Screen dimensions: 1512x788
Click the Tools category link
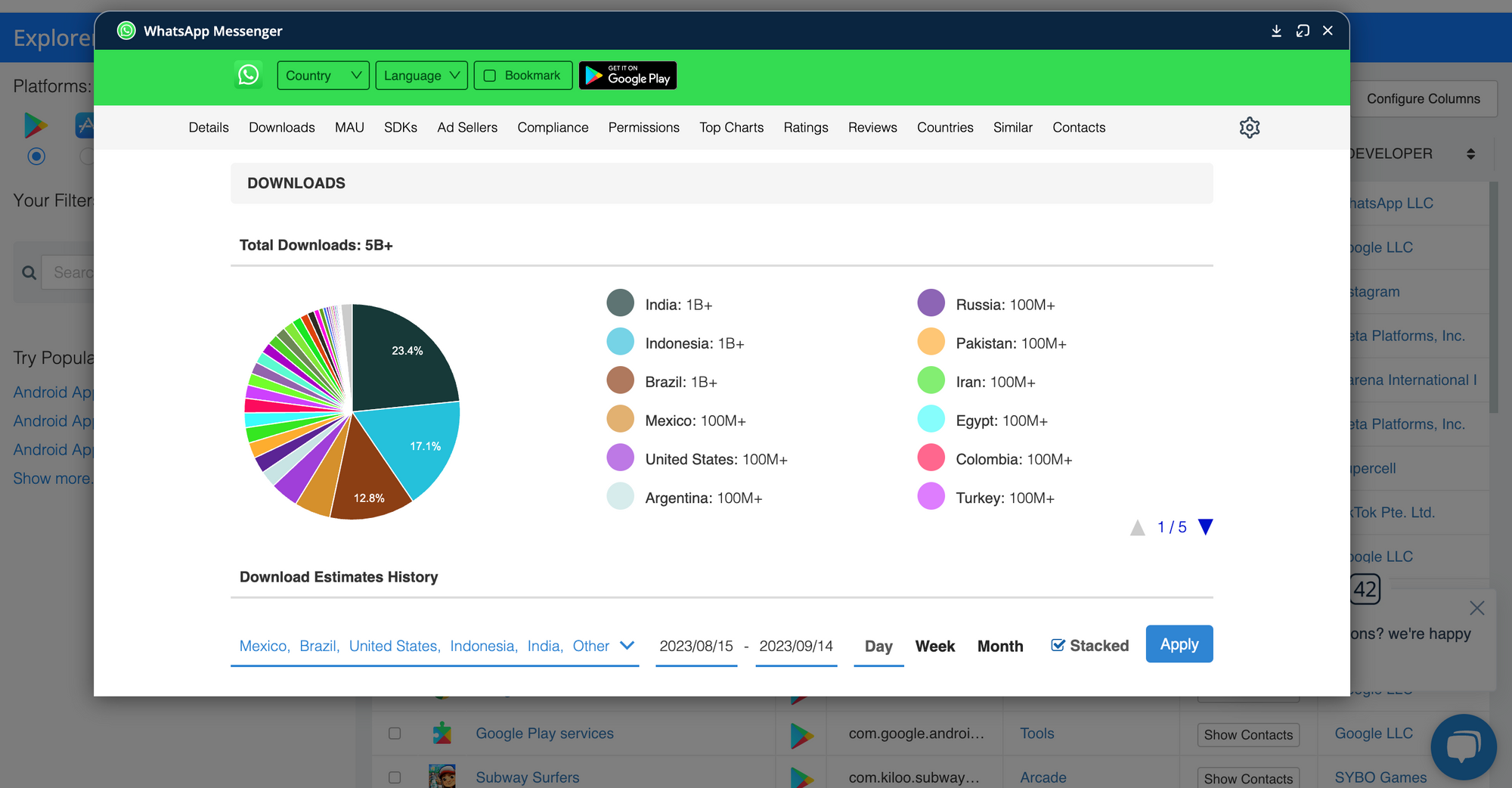(1036, 733)
